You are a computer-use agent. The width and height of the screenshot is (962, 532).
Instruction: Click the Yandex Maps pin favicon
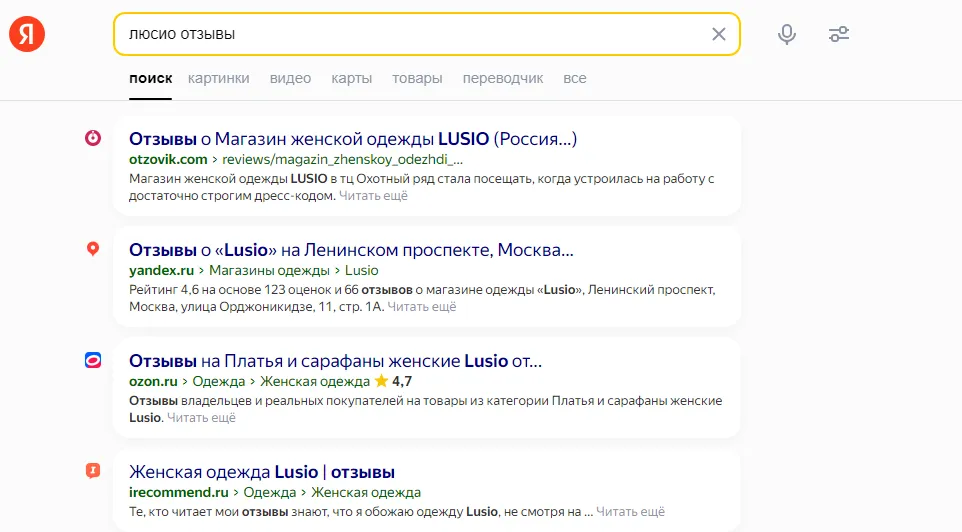(93, 249)
